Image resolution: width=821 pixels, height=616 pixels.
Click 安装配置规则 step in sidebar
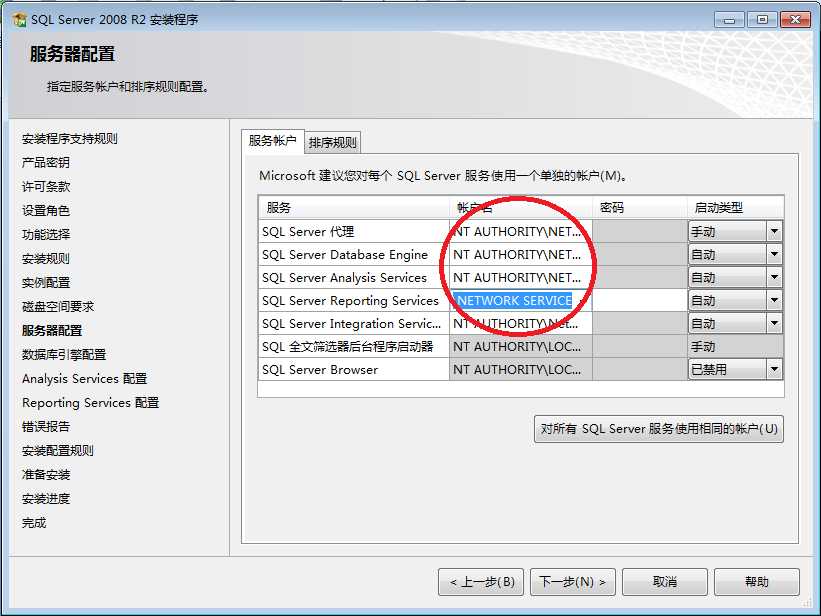point(58,451)
